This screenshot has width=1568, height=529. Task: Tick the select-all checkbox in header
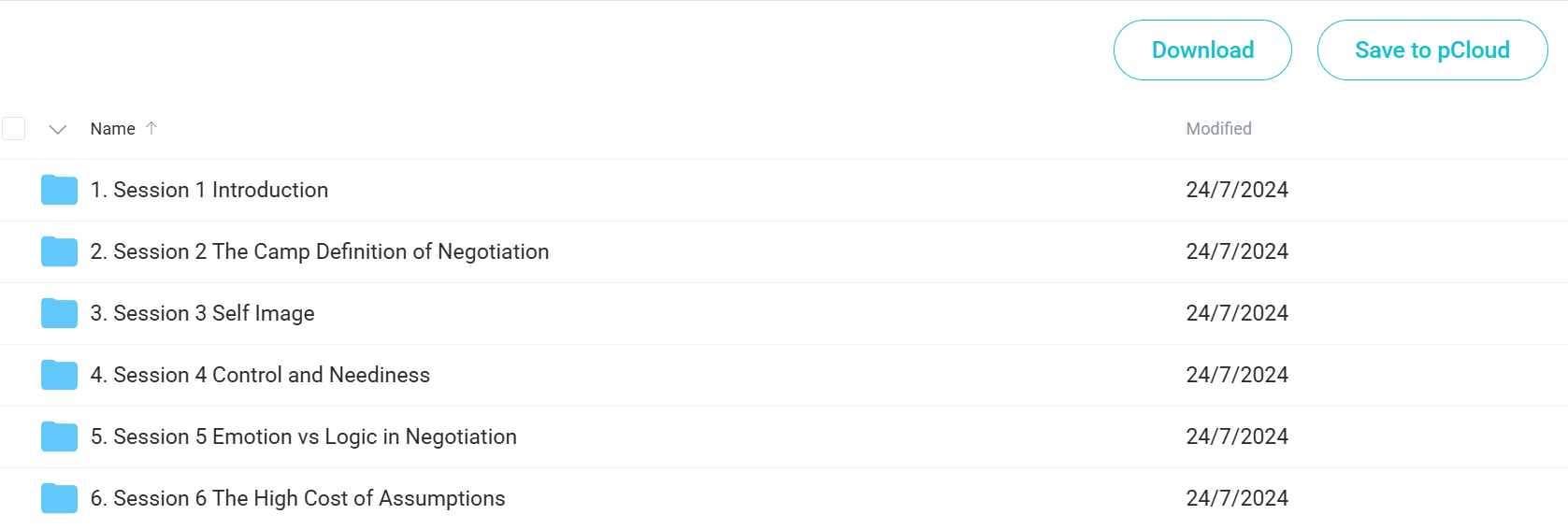click(x=13, y=128)
